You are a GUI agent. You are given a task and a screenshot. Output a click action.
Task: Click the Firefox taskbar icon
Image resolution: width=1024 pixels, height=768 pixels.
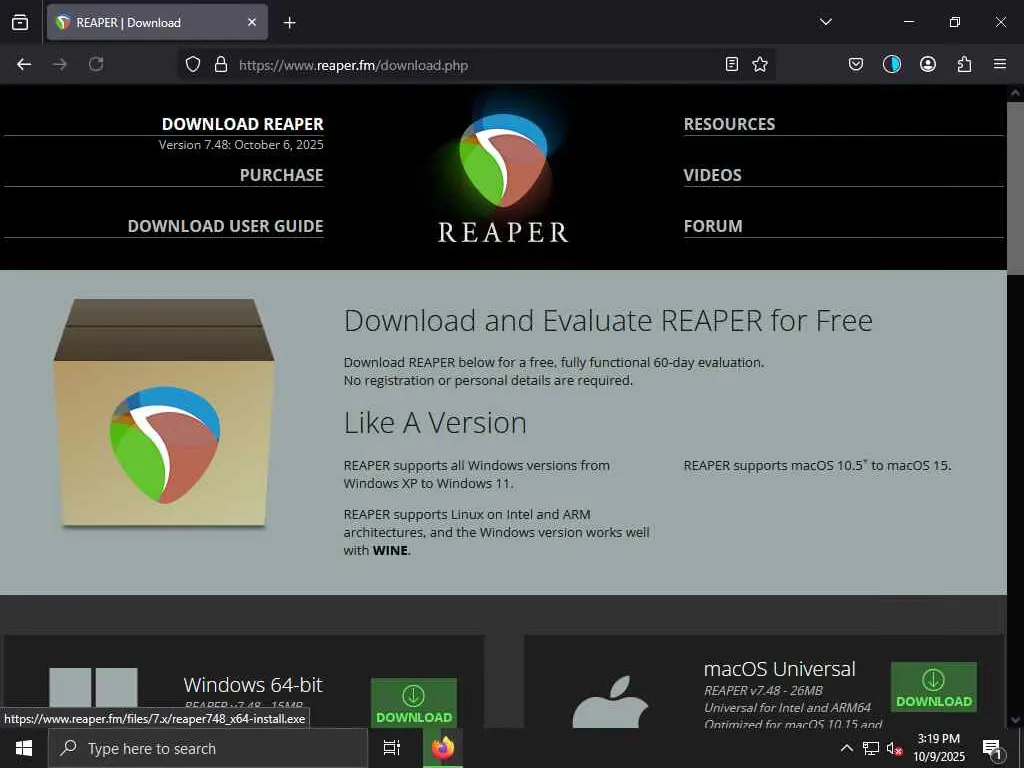coord(443,748)
